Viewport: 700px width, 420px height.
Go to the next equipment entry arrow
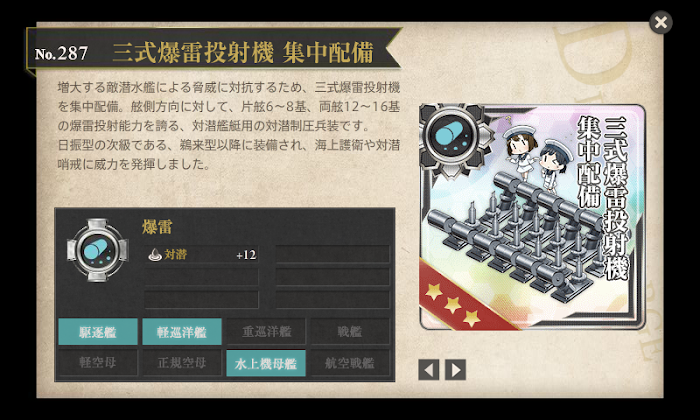[x=455, y=370]
